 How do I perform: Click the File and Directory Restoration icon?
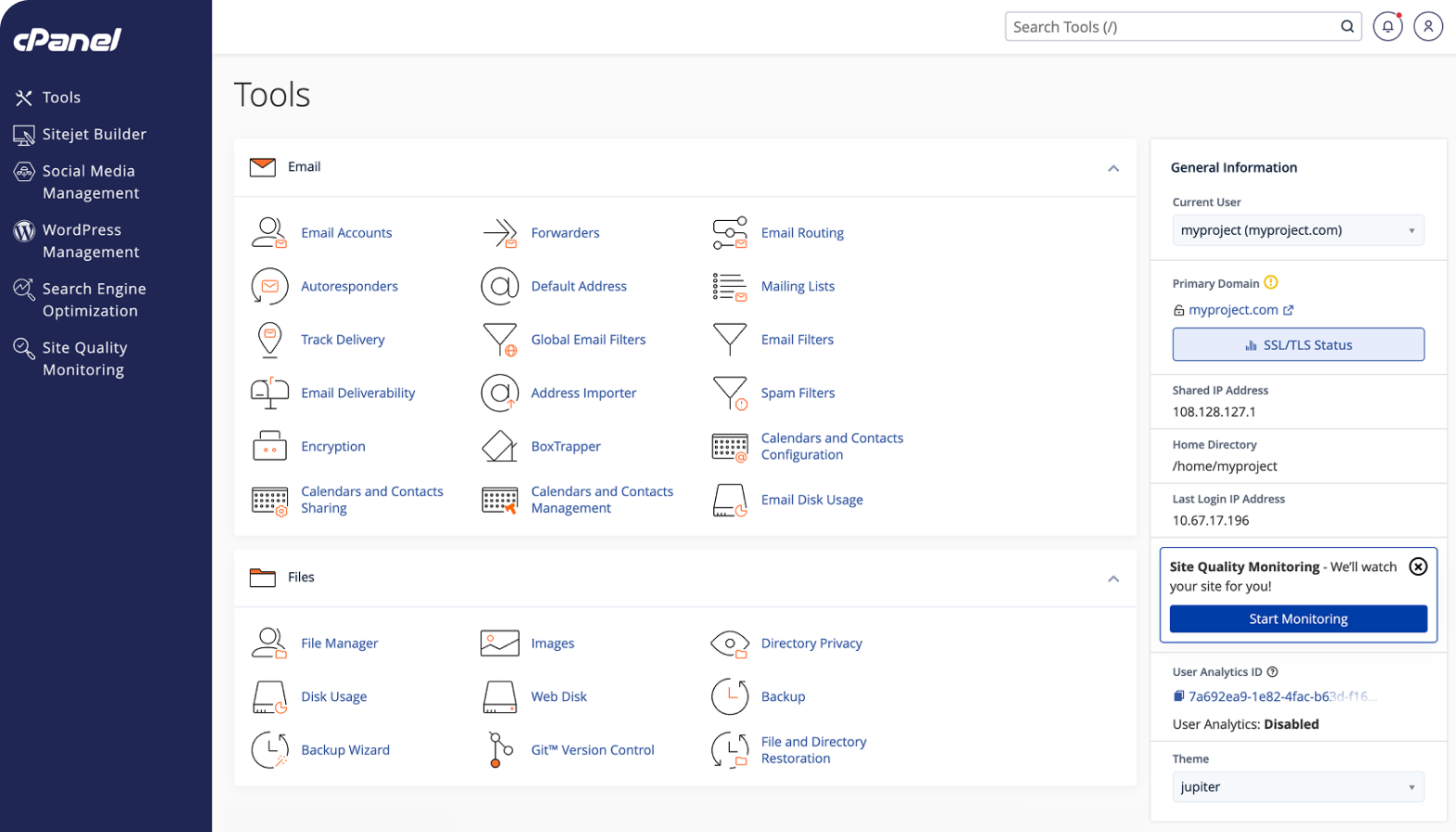730,750
